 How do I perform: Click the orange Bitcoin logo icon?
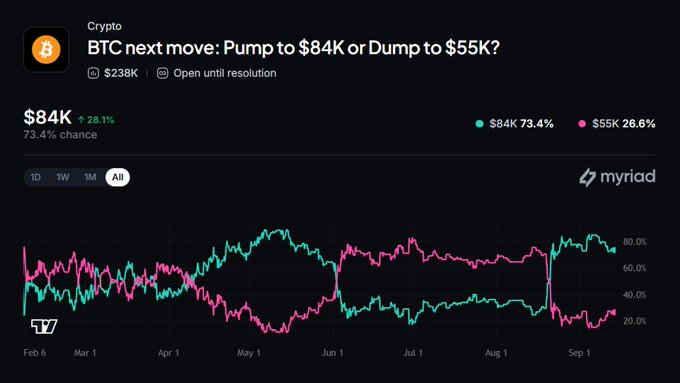coord(46,49)
